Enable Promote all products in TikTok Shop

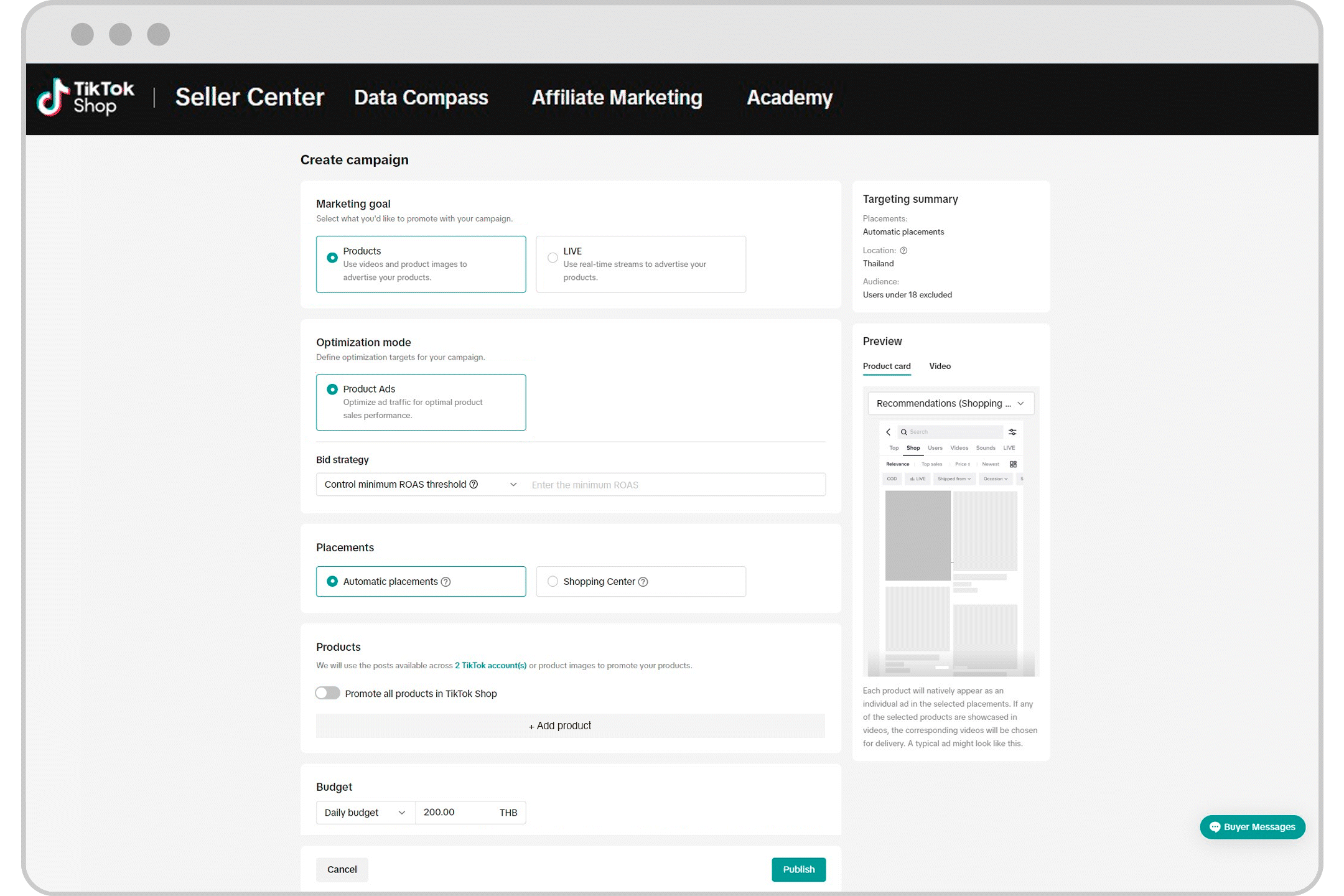[327, 693]
